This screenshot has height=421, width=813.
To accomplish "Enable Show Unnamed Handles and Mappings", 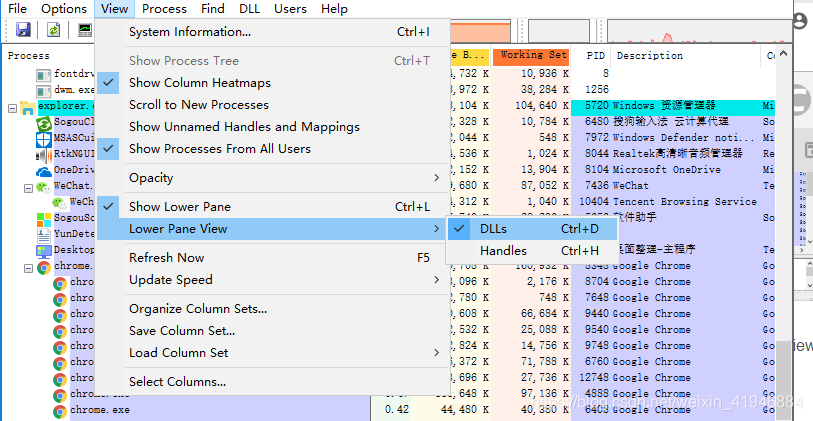I will 274,127.
